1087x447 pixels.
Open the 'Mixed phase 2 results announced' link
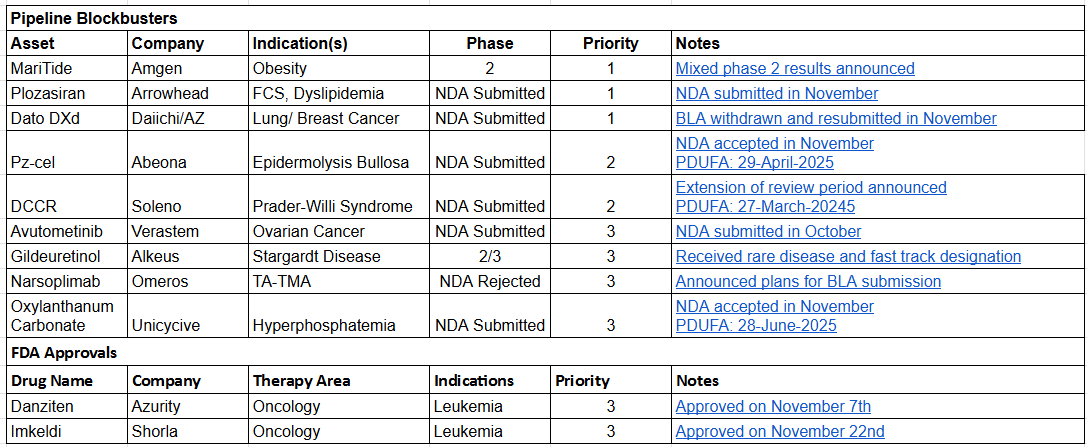795,69
